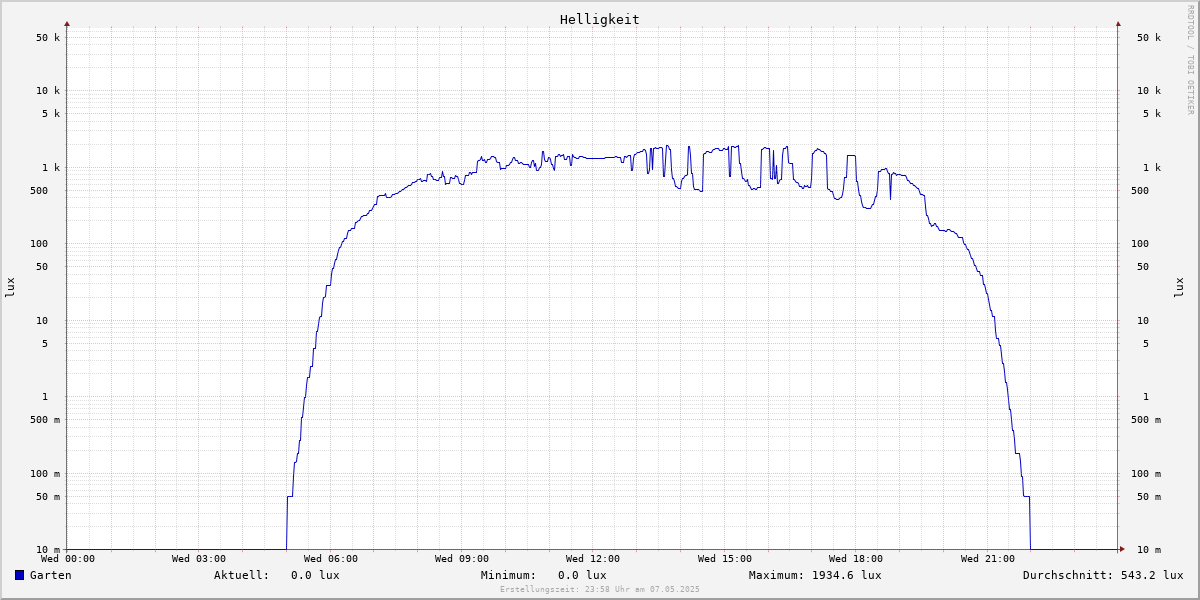1200x600 pixels.
Task: Click the Durchschnitt 543.2 lux value
Action: pos(1151,575)
